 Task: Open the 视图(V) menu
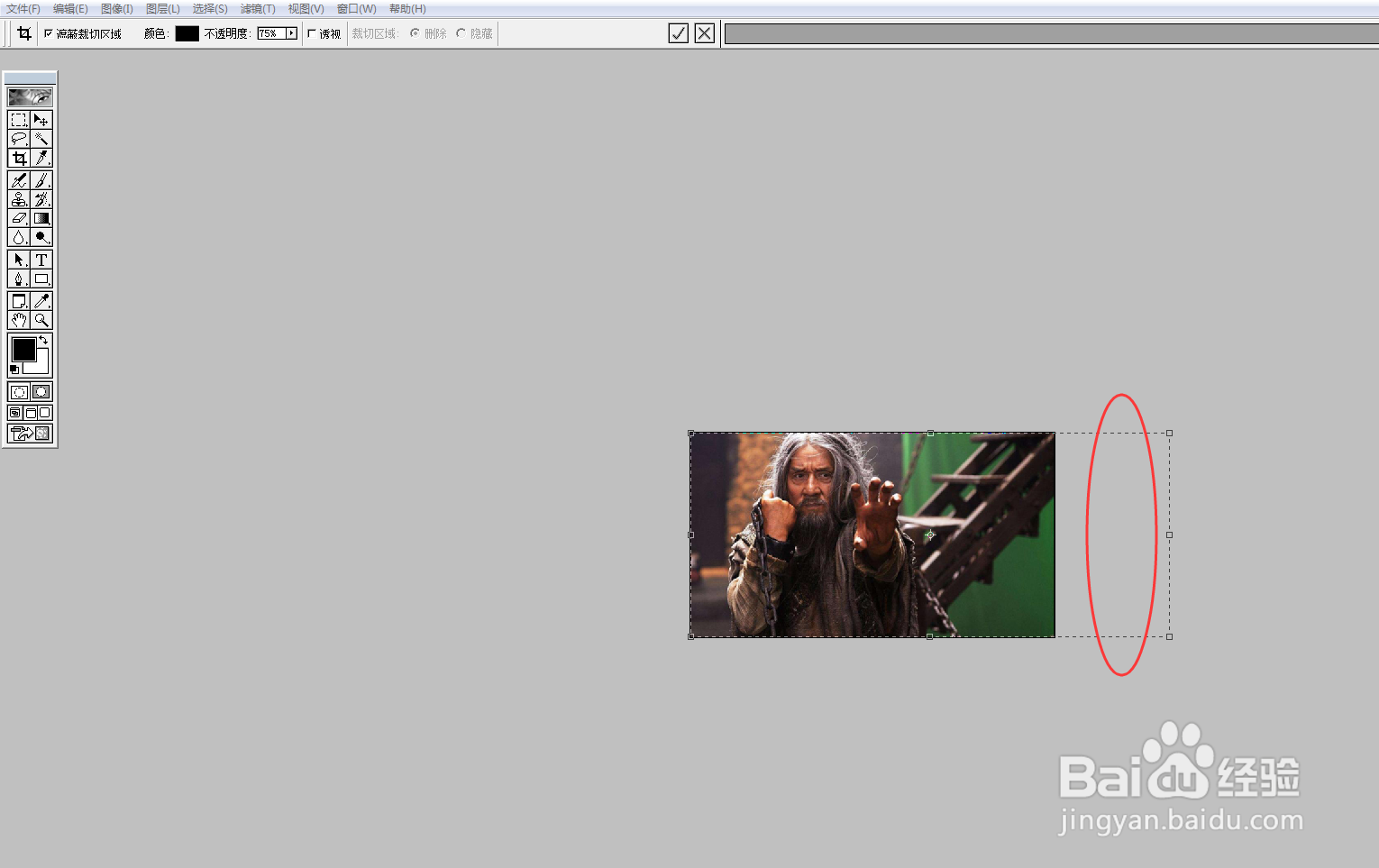point(306,9)
